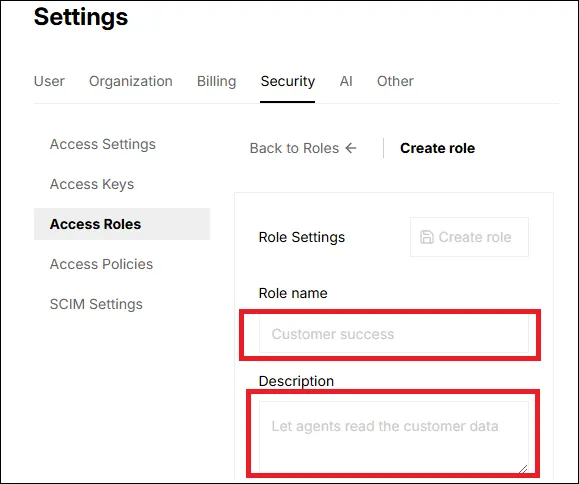The image size is (579, 484).
Task: Focus the Role name input field
Action: click(394, 334)
